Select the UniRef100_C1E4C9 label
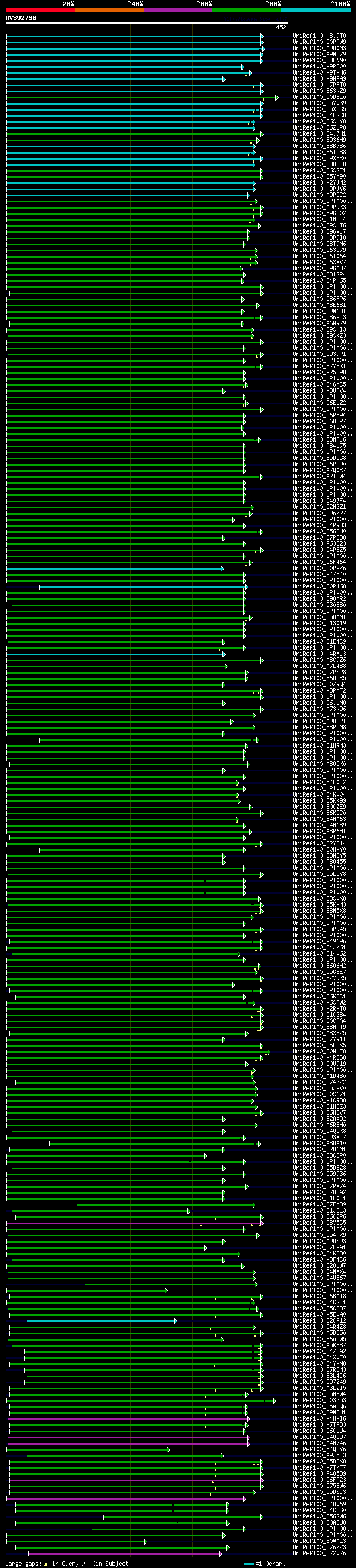 point(319,641)
